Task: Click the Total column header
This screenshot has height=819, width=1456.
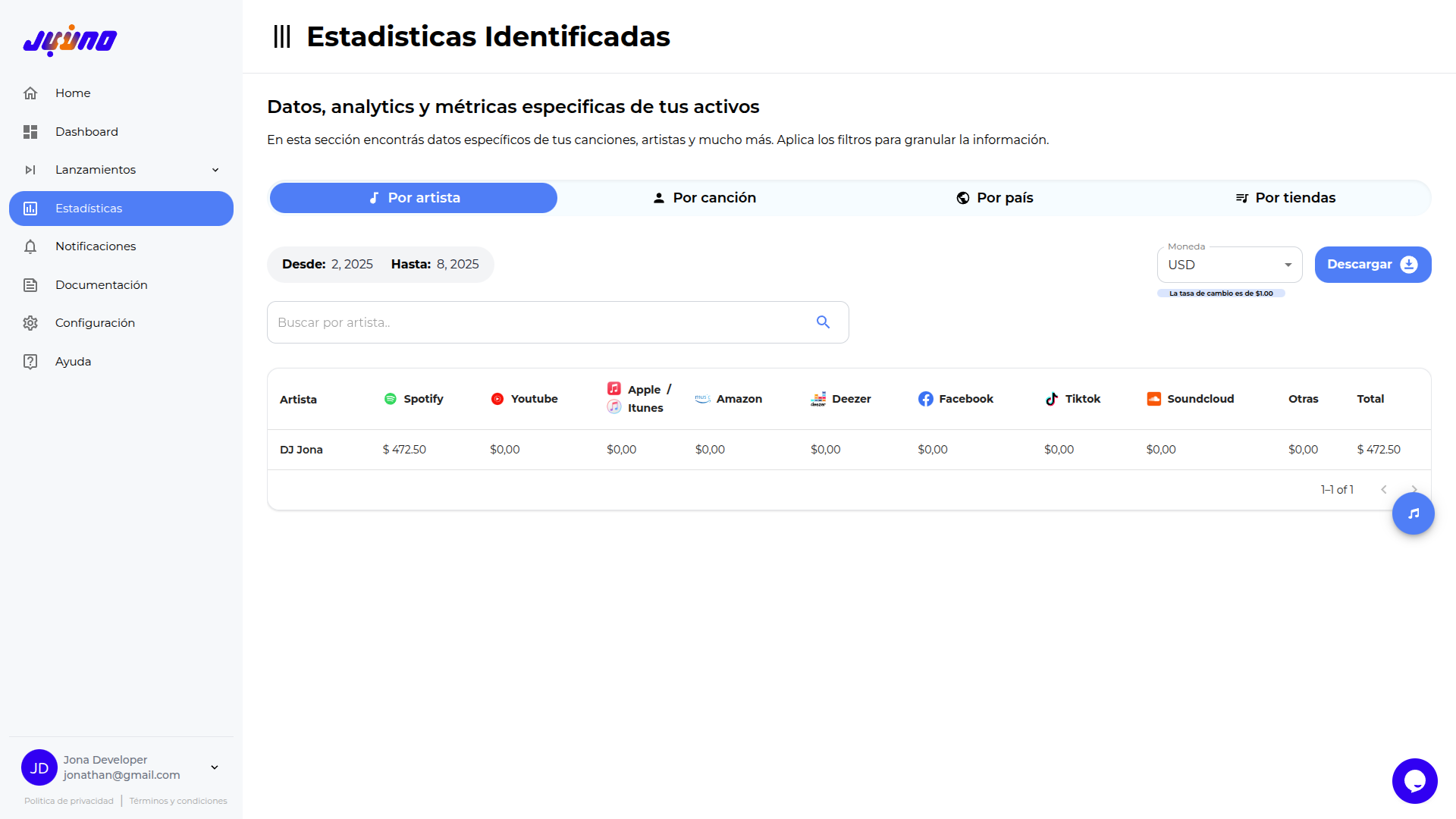Action: [1370, 399]
